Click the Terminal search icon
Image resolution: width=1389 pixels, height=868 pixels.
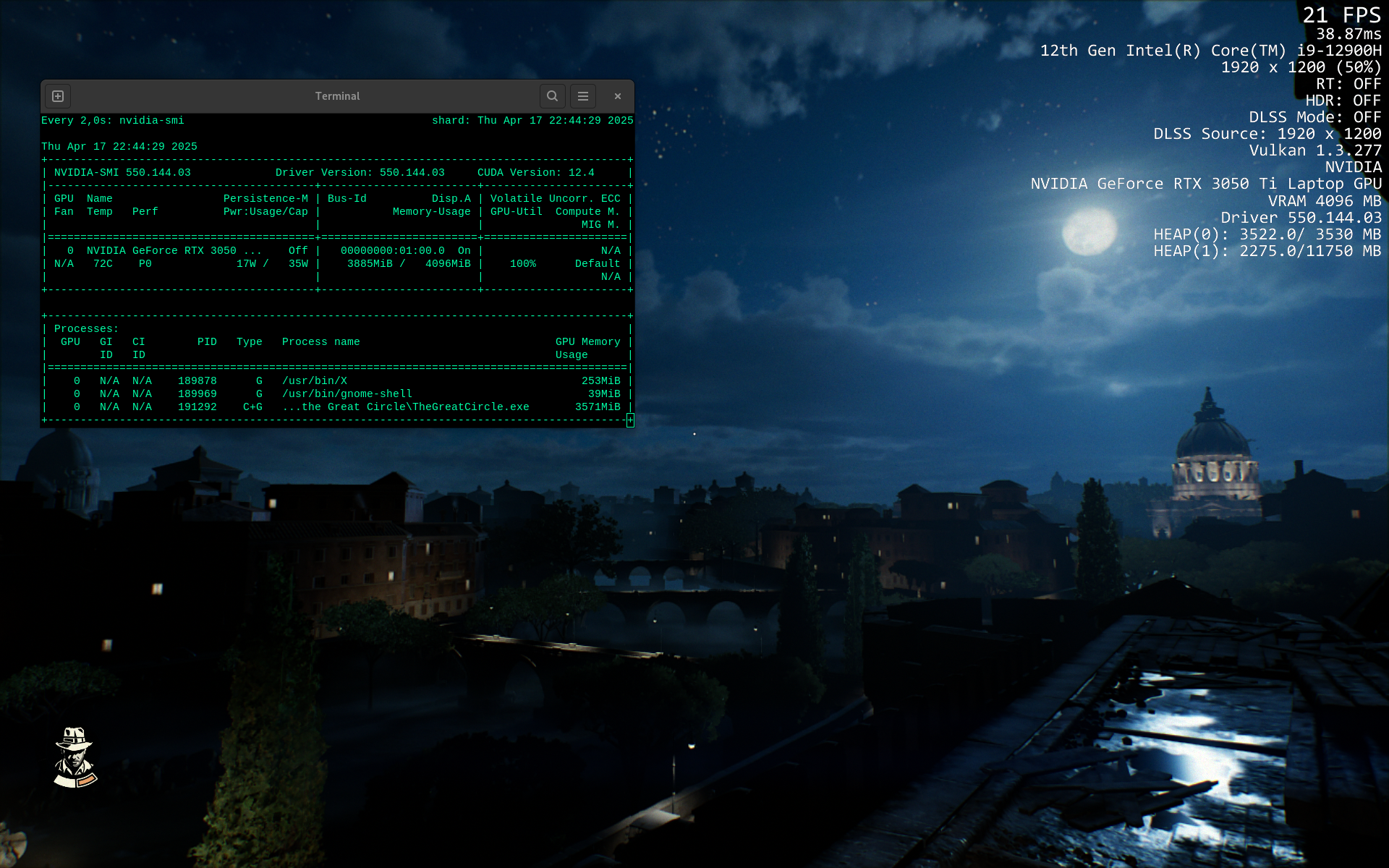click(x=552, y=96)
